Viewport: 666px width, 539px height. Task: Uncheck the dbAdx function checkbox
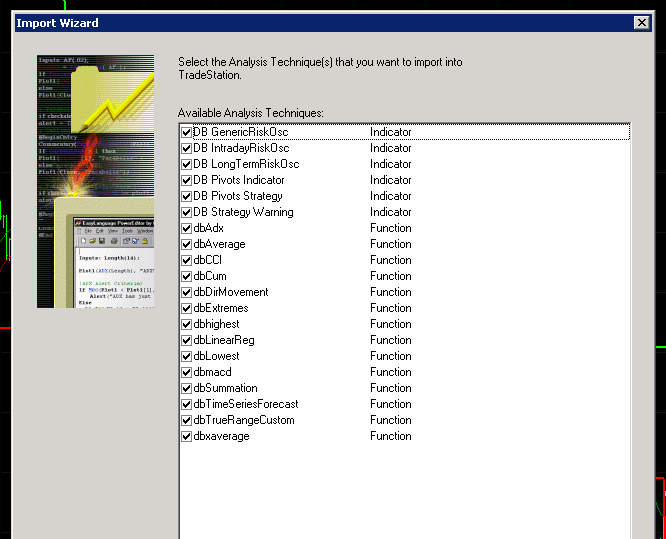(x=187, y=228)
